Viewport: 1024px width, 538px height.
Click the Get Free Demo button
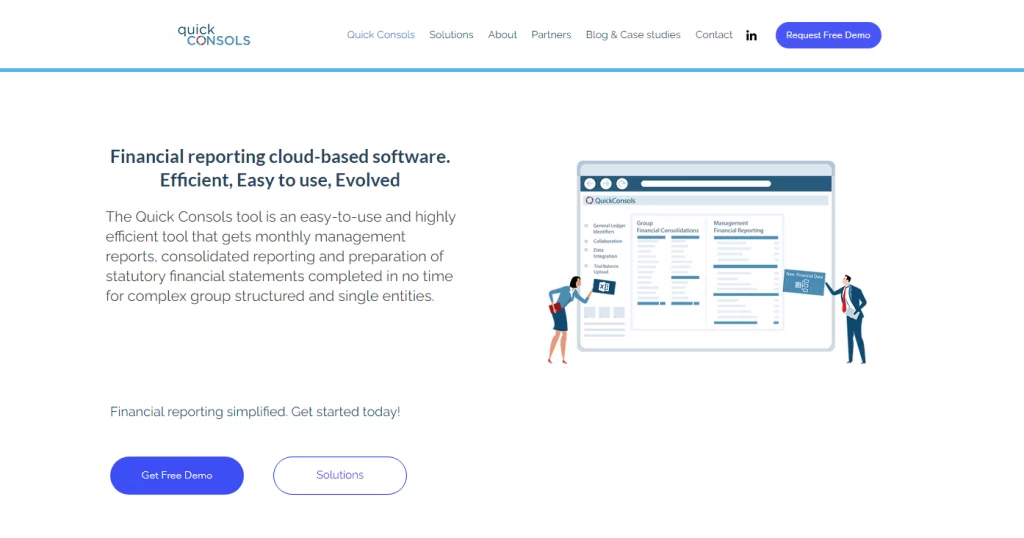[177, 475]
